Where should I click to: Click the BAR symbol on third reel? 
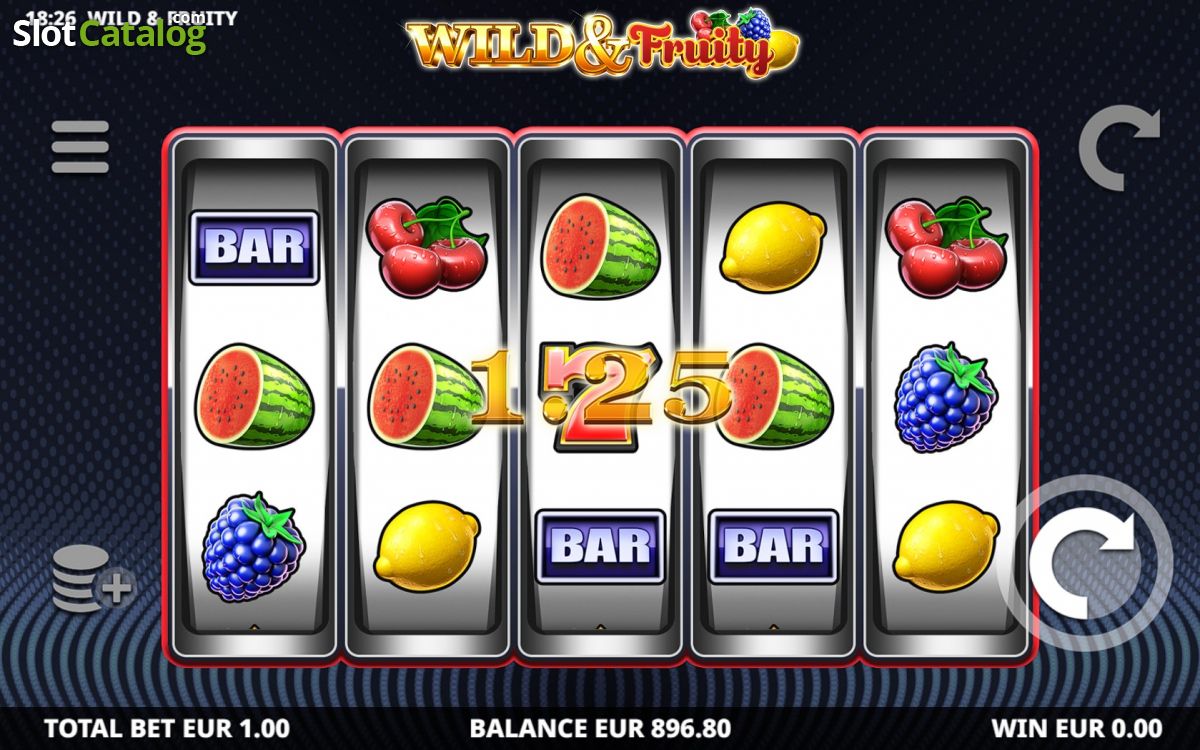601,546
